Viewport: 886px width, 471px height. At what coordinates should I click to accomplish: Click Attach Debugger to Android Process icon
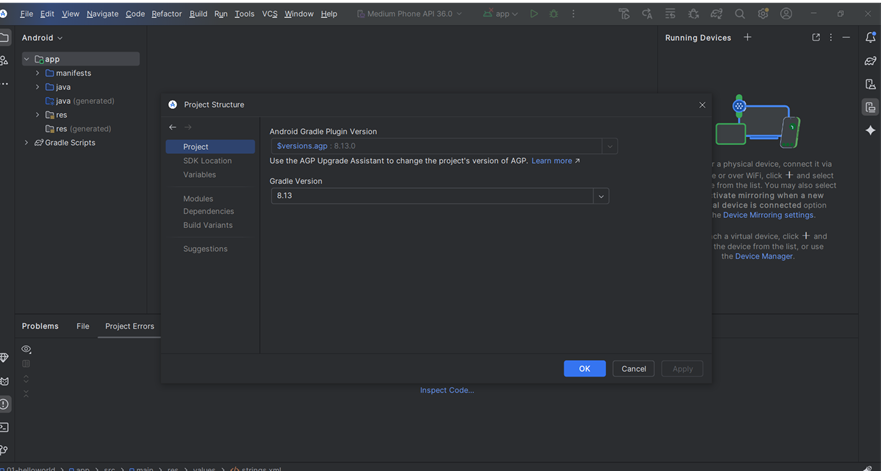[x=693, y=14]
